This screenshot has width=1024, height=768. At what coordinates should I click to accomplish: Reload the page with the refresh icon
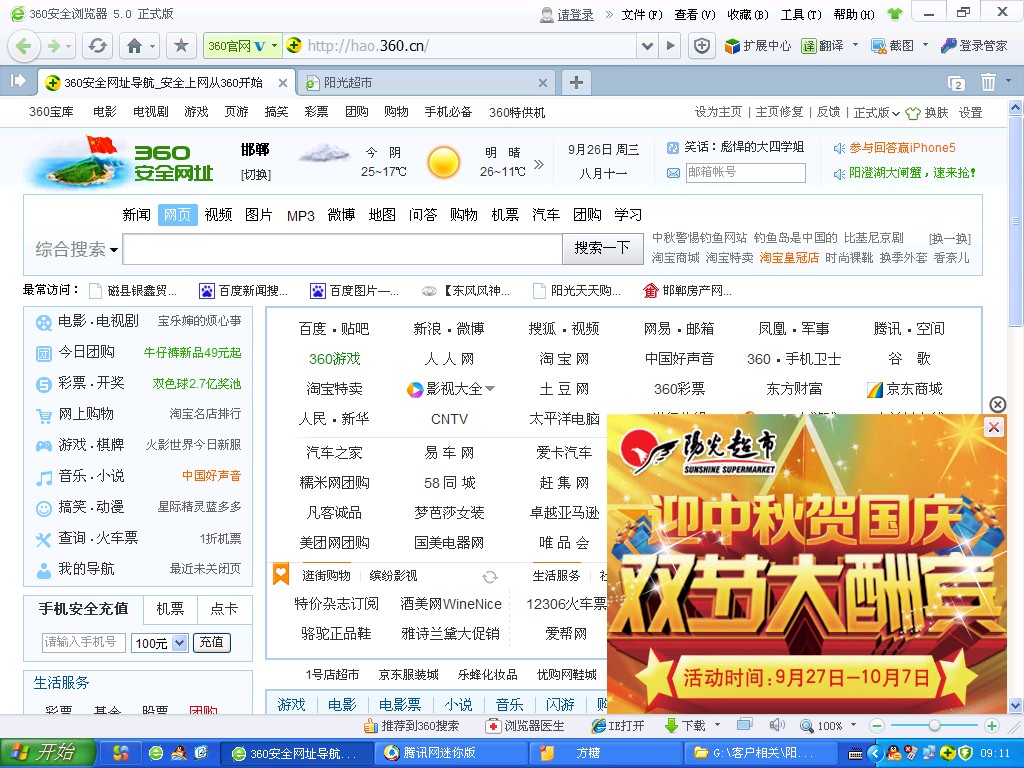98,46
